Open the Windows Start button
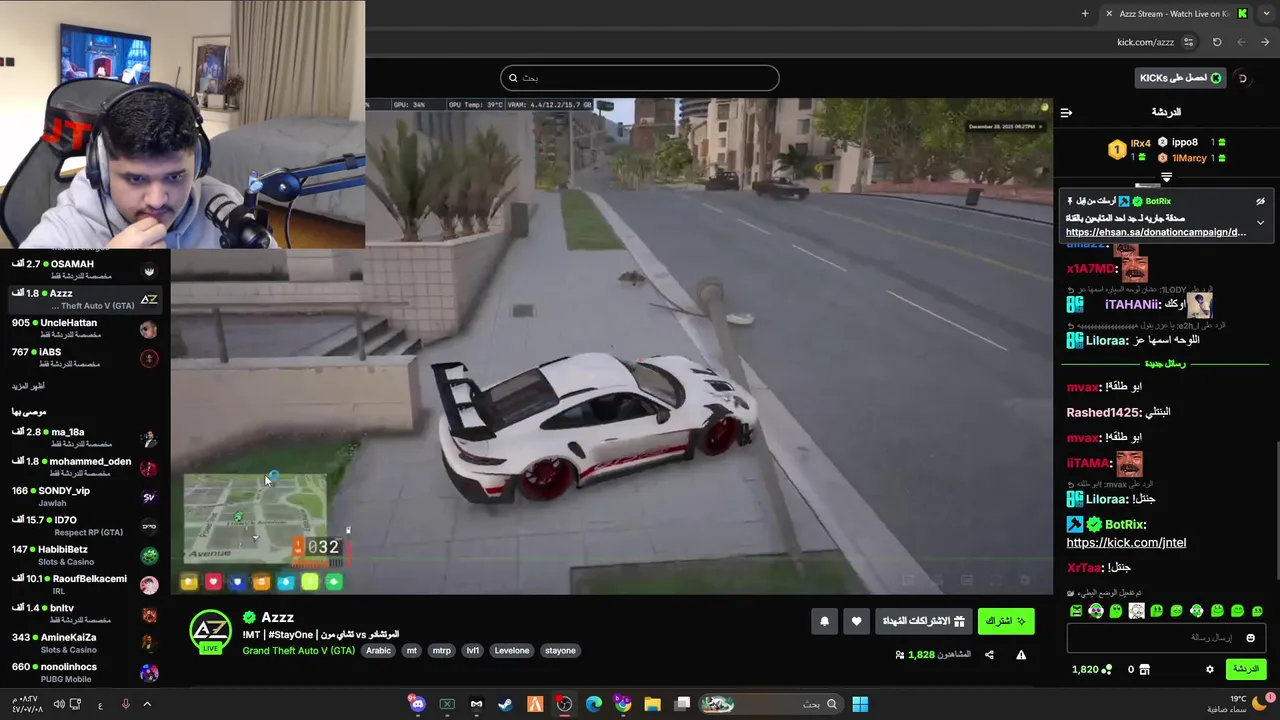The image size is (1280, 720). pyautogui.click(x=860, y=704)
